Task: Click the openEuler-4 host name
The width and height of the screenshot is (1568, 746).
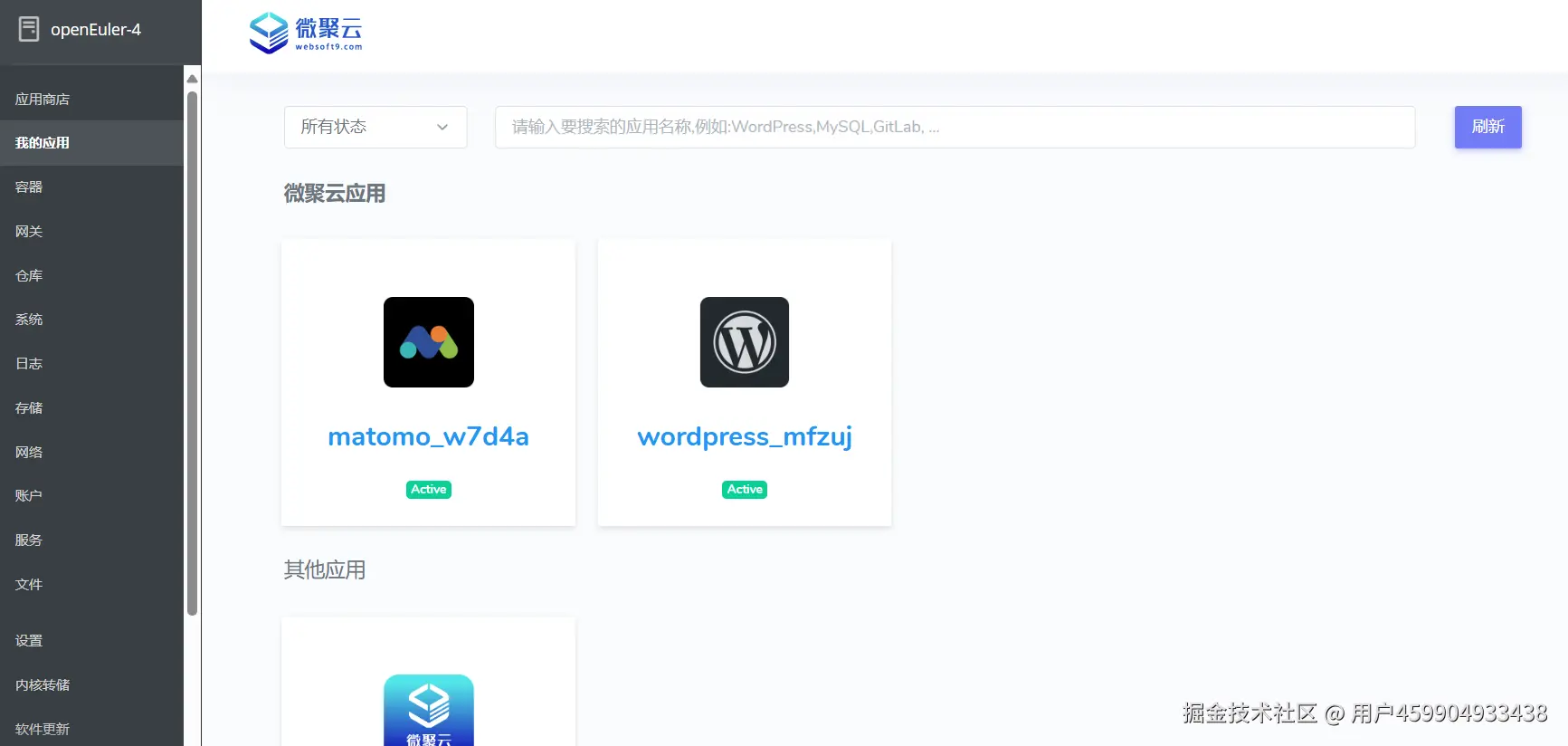Action: pyautogui.click(x=96, y=30)
